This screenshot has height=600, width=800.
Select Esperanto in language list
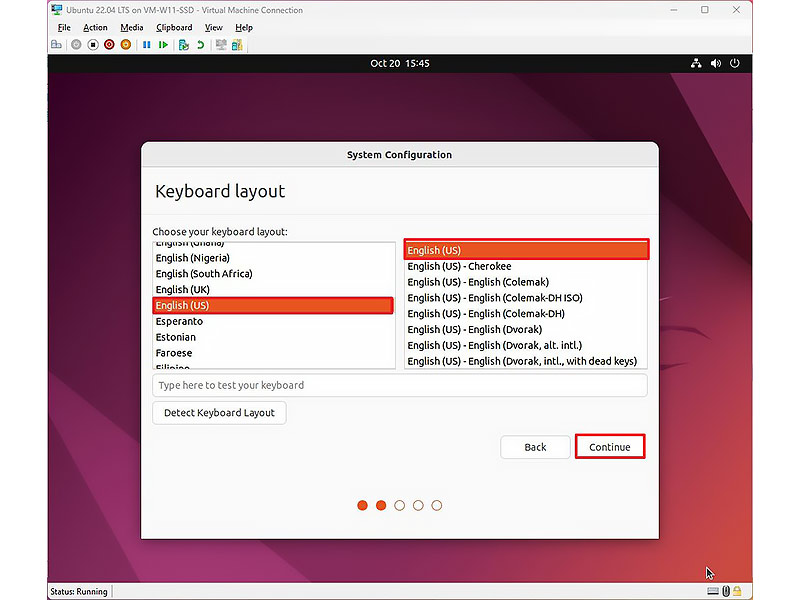point(274,321)
